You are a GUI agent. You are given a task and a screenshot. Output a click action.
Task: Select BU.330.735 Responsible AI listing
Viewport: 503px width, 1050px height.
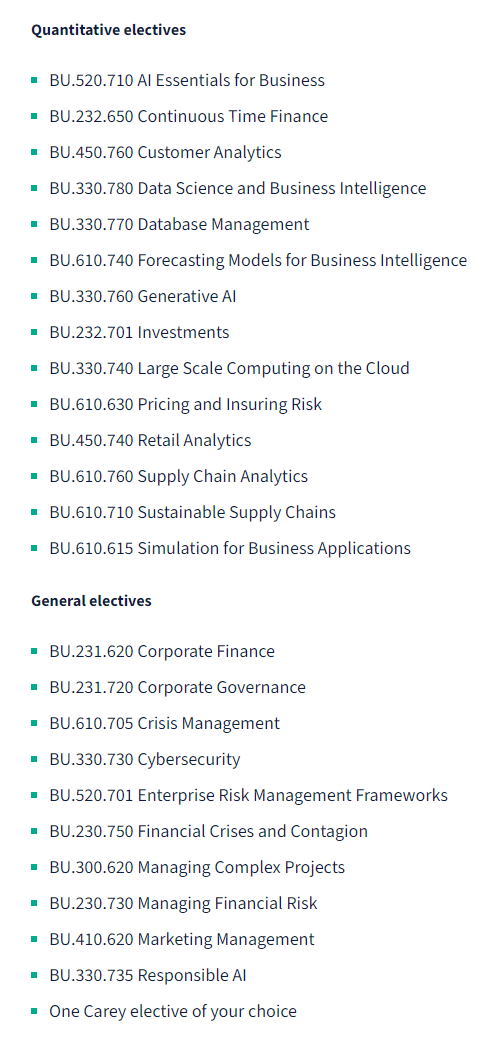click(148, 976)
